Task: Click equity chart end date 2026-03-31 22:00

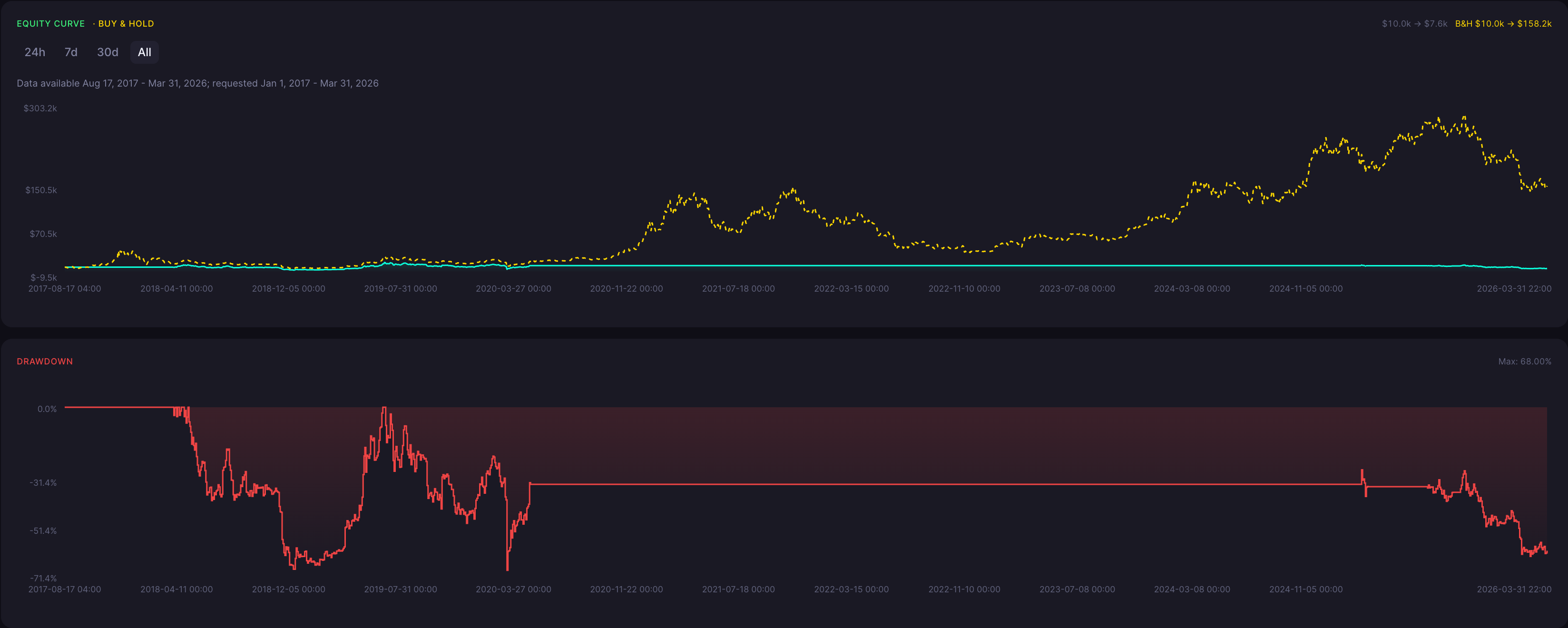Action: 1514,288
